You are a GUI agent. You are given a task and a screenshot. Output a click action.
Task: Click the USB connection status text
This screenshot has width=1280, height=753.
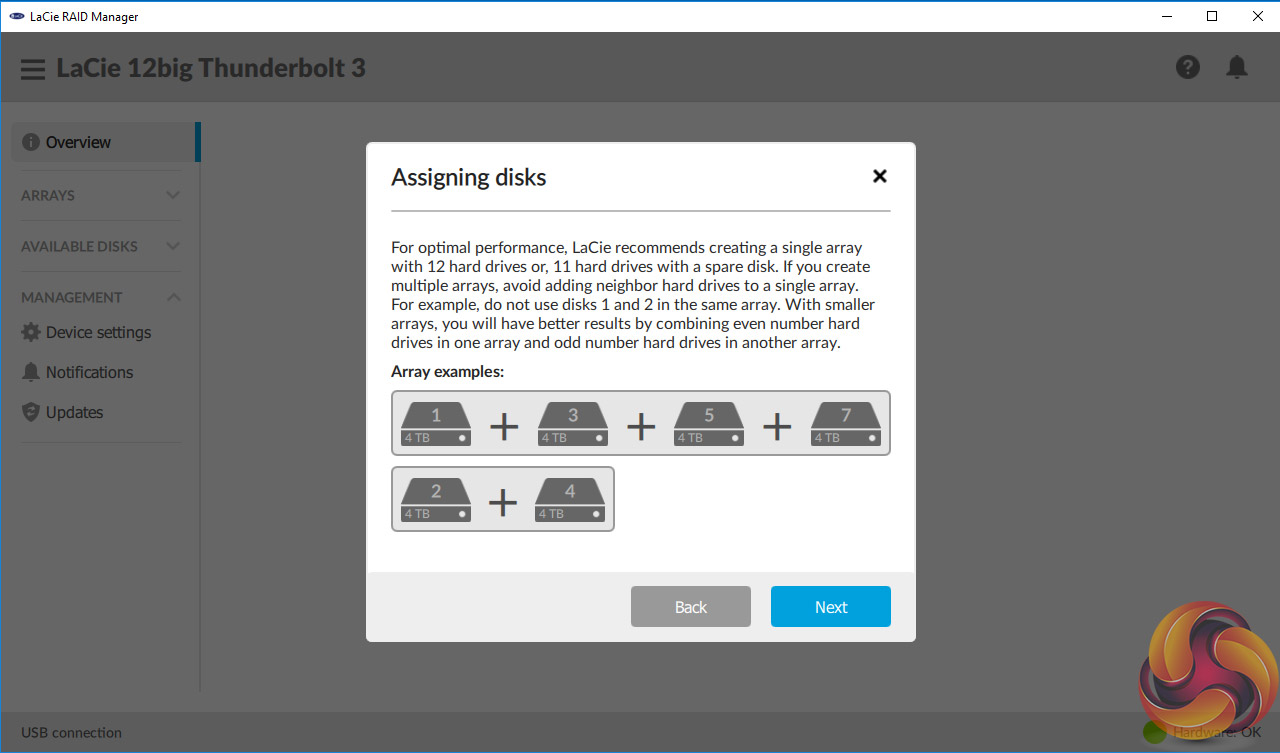pos(72,733)
